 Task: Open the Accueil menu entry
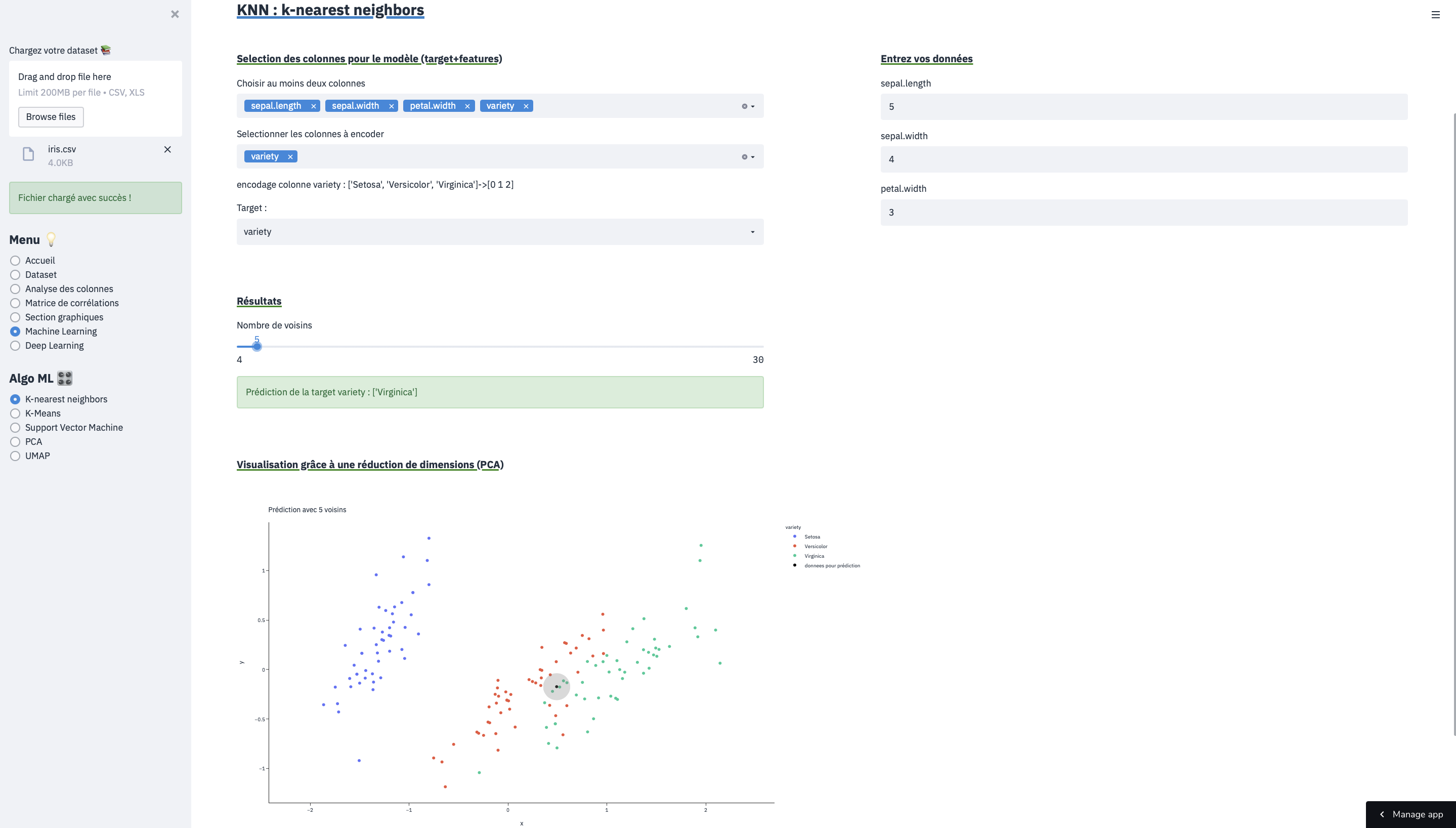(x=15, y=261)
